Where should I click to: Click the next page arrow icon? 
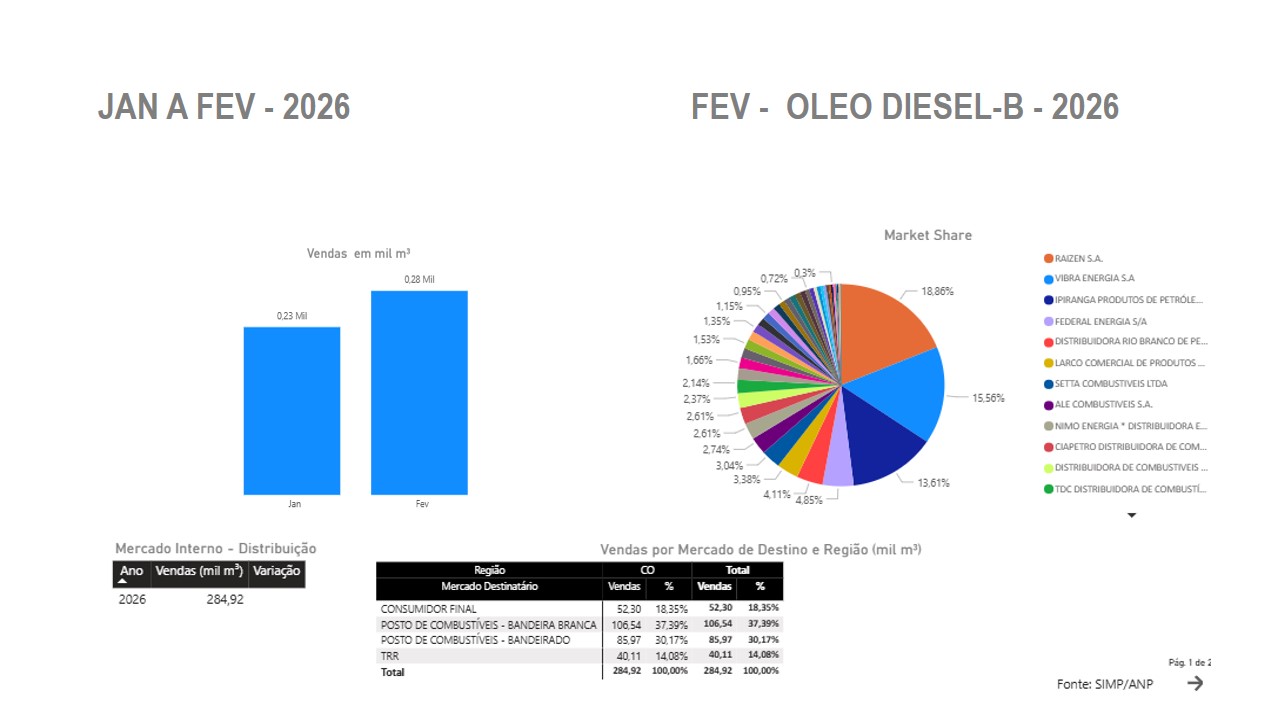tap(1195, 683)
